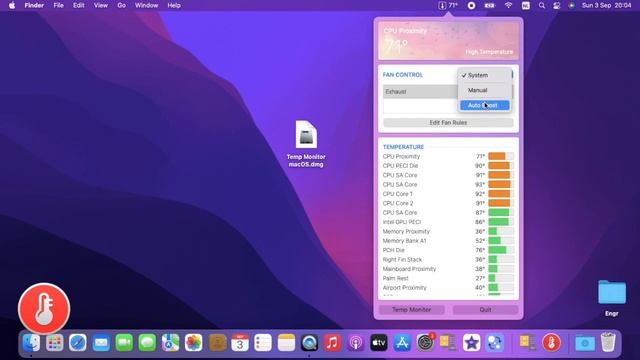Click the CPU Core 1 temperature row

coord(448,194)
